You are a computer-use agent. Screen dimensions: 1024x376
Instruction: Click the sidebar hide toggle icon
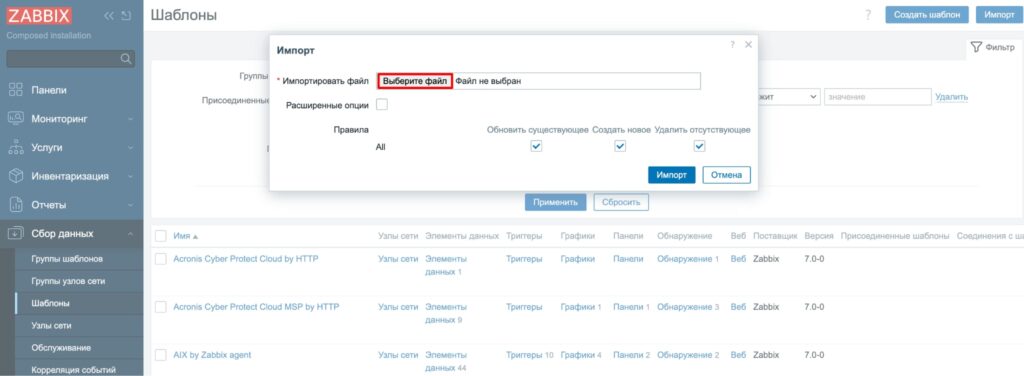pos(127,16)
